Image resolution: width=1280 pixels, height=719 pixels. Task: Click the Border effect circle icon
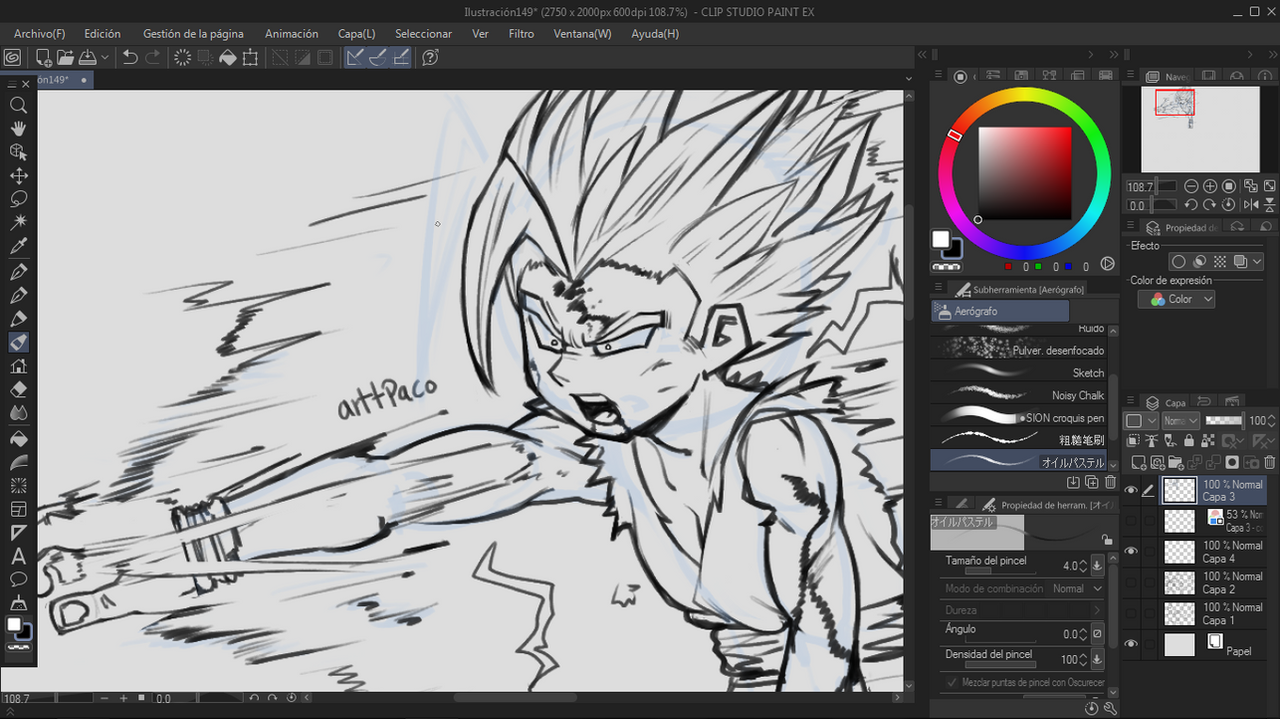pos(1178,261)
